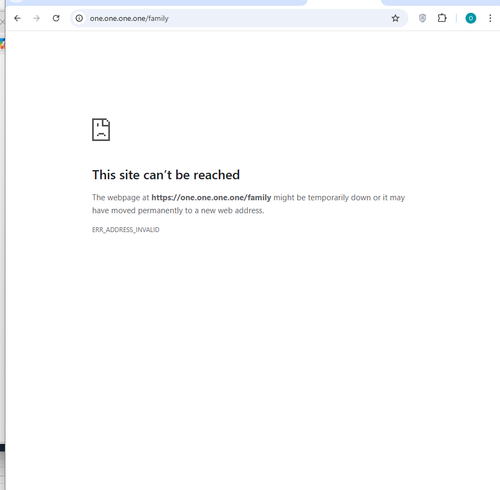Screen dimensions: 500x490
Task: Open the teal profile avatar
Action: point(471,18)
